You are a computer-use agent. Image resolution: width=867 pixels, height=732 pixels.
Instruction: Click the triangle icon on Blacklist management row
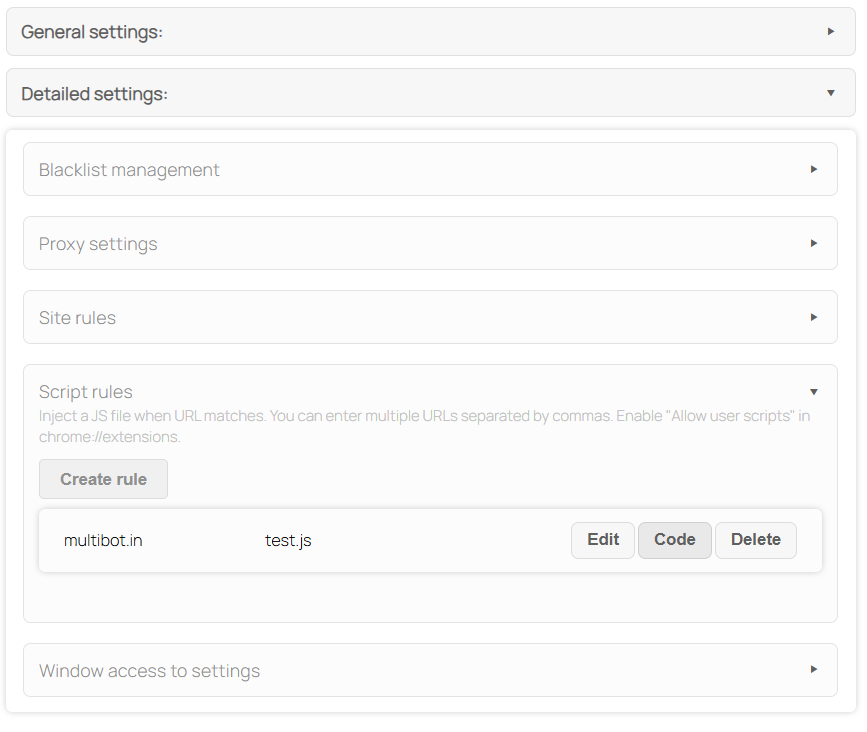pos(814,169)
